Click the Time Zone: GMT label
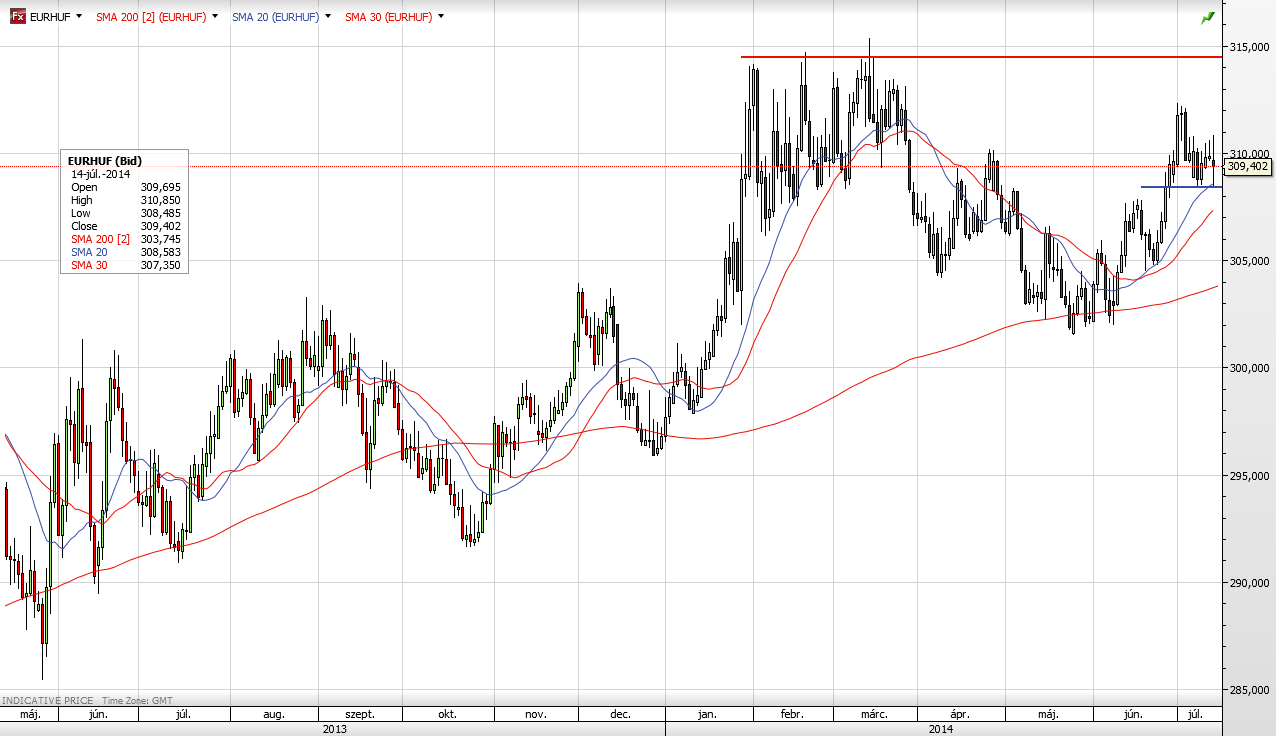 [x=137, y=701]
